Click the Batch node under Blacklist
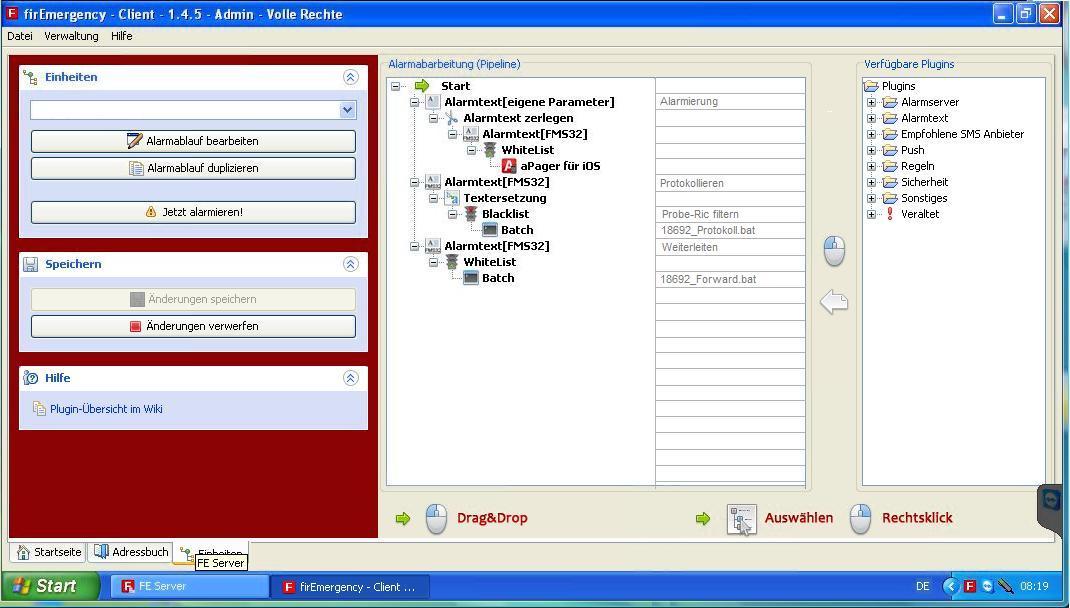Image resolution: width=1070 pixels, height=608 pixels. tap(516, 230)
